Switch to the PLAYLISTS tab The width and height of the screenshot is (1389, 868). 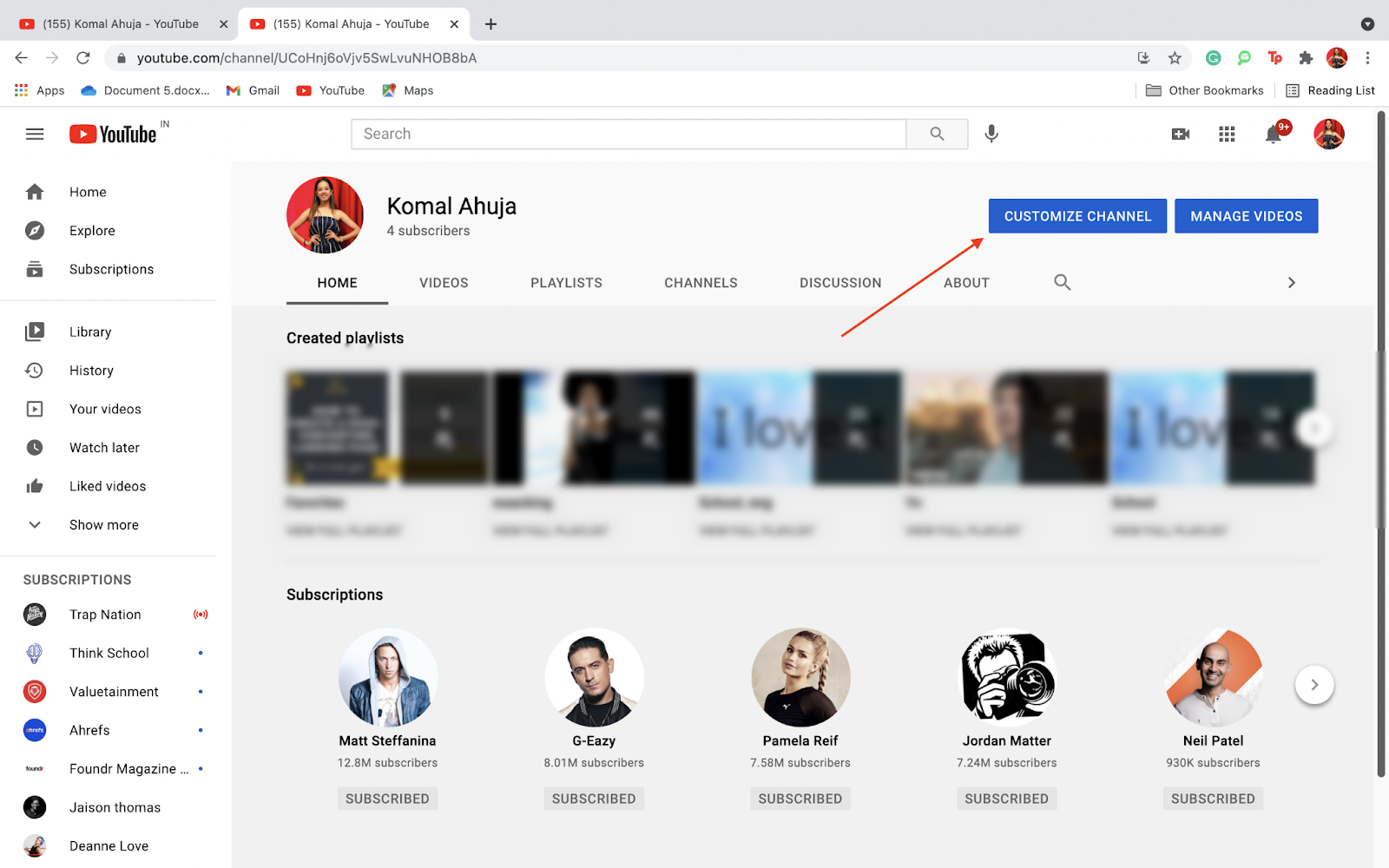[566, 283]
